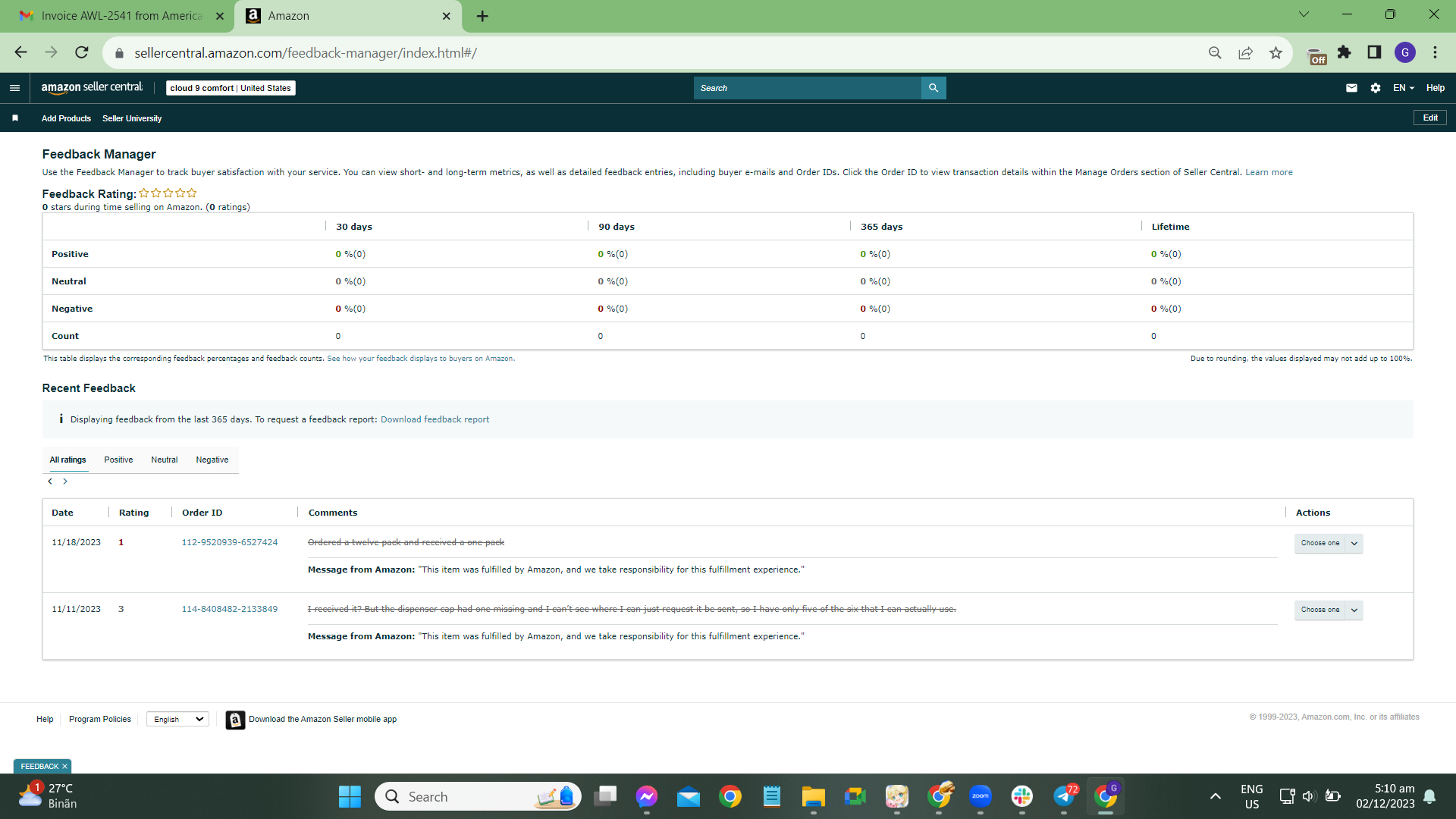Switch to the Invoice AWL-2541 Gmail tab
This screenshot has width=1456, height=819.
click(122, 16)
